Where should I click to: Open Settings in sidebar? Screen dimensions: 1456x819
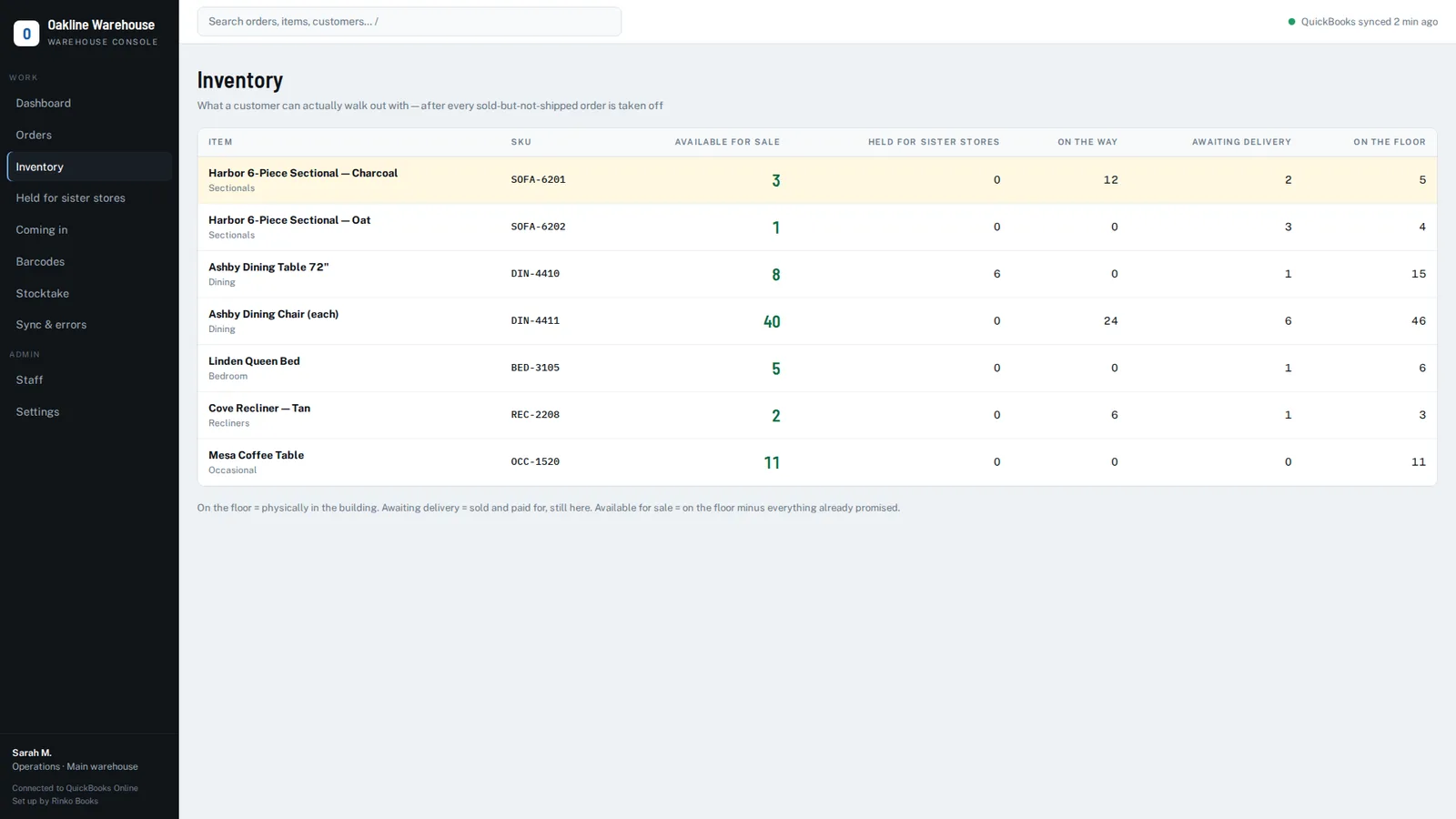click(x=89, y=412)
